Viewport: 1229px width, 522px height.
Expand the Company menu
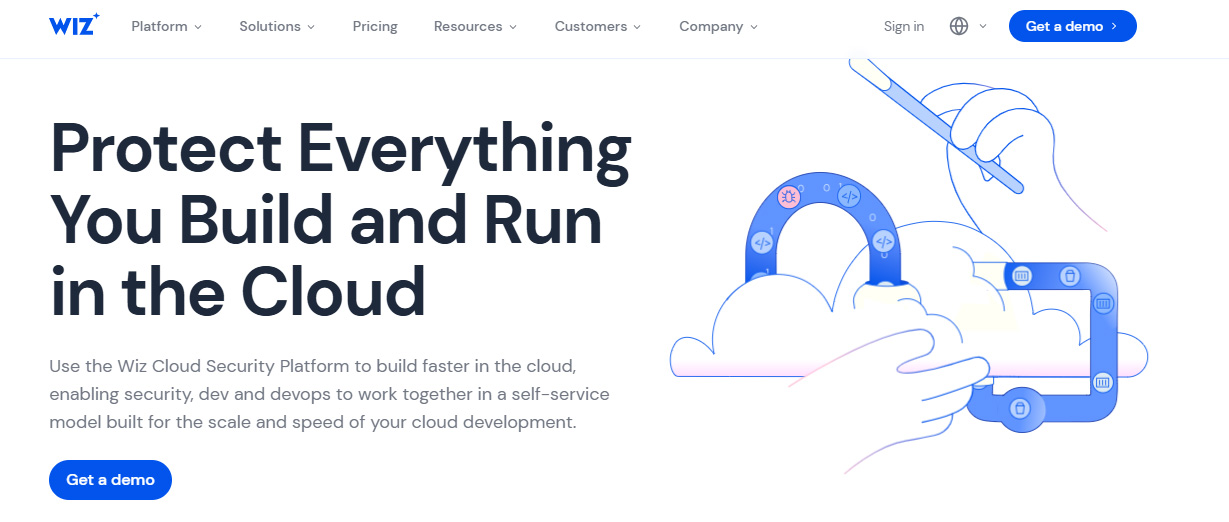pos(719,26)
